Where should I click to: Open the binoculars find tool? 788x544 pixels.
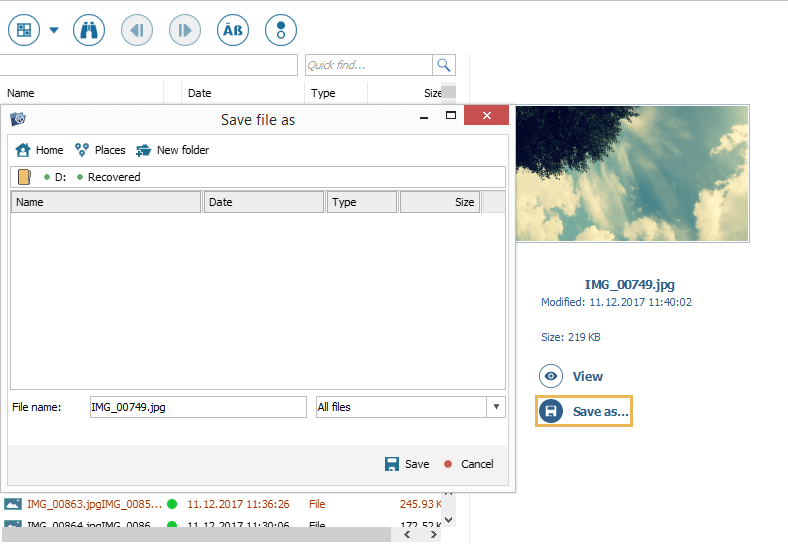[x=89, y=30]
